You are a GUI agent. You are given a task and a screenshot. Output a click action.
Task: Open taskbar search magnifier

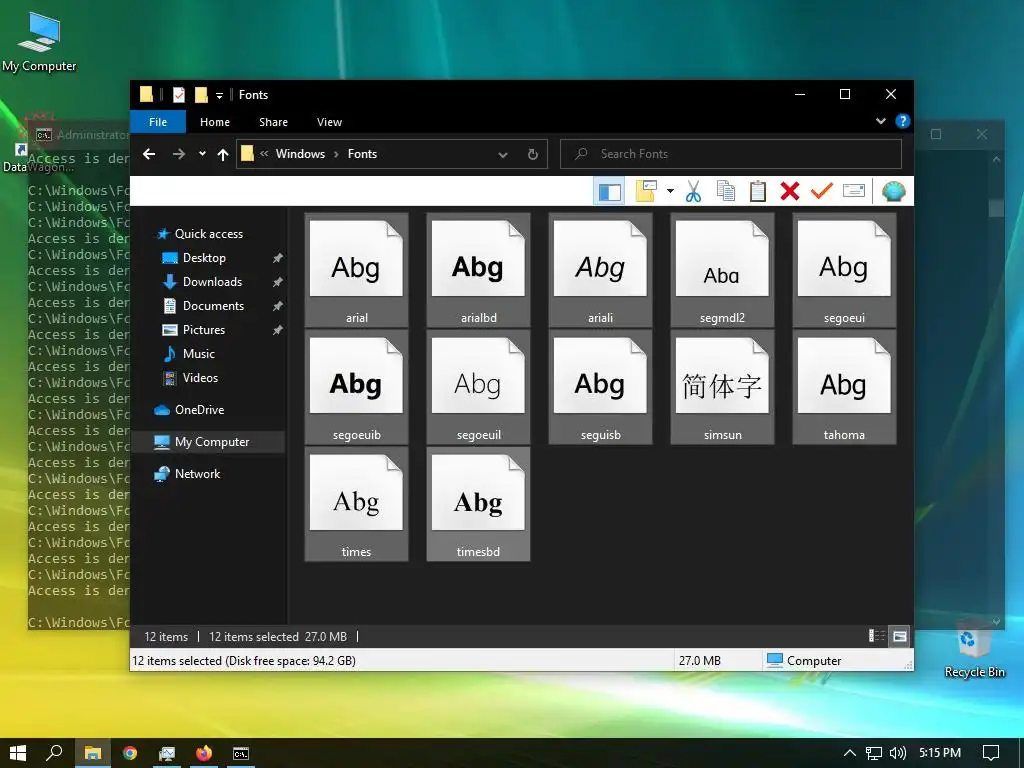54,753
